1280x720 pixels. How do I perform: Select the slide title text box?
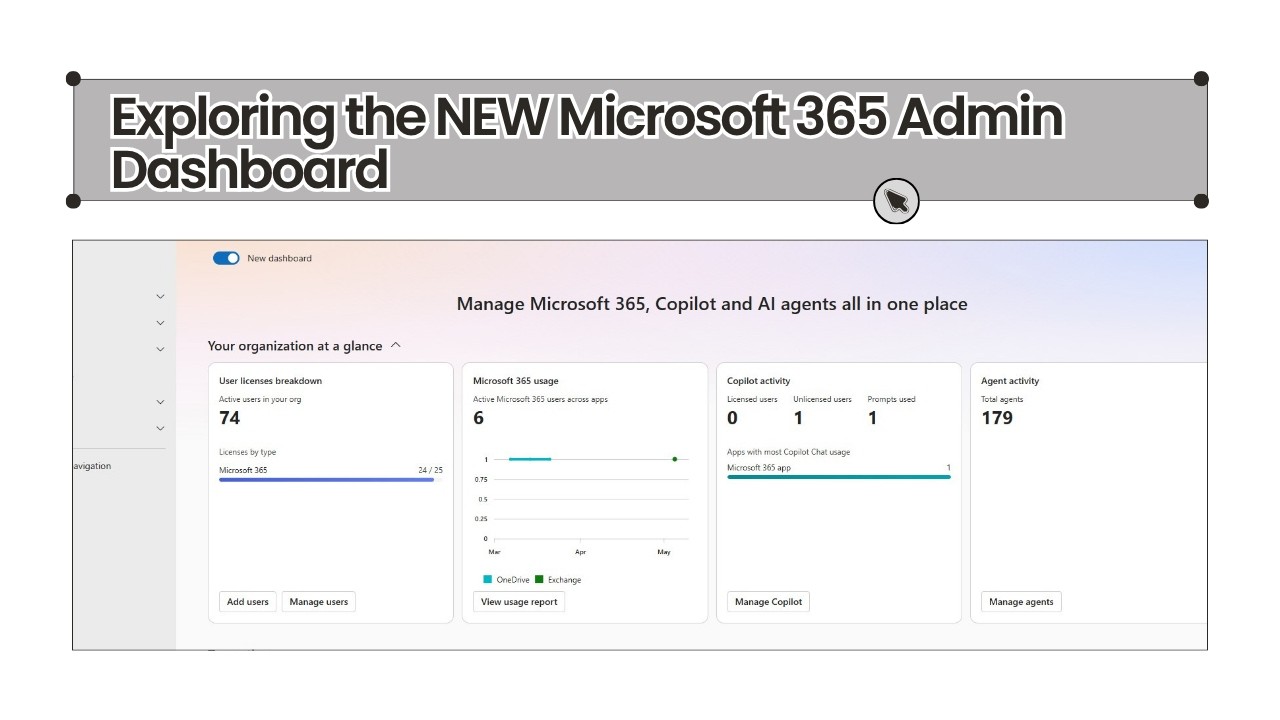pyautogui.click(x=640, y=140)
